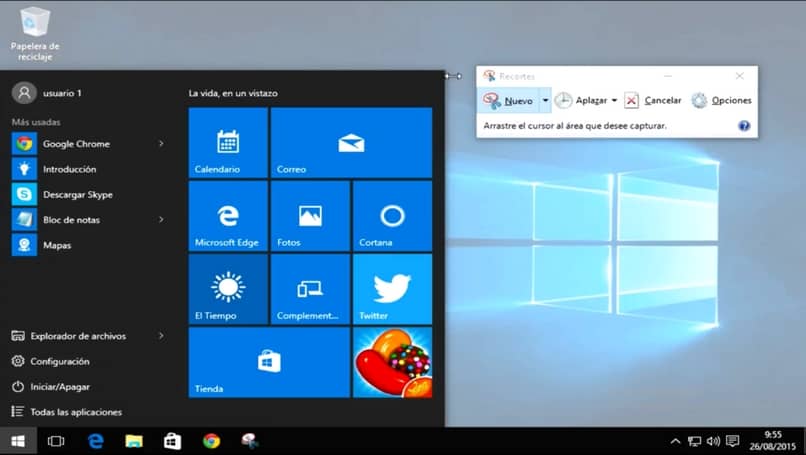
Task: Click Cancelar in Recortes window
Action: point(653,100)
